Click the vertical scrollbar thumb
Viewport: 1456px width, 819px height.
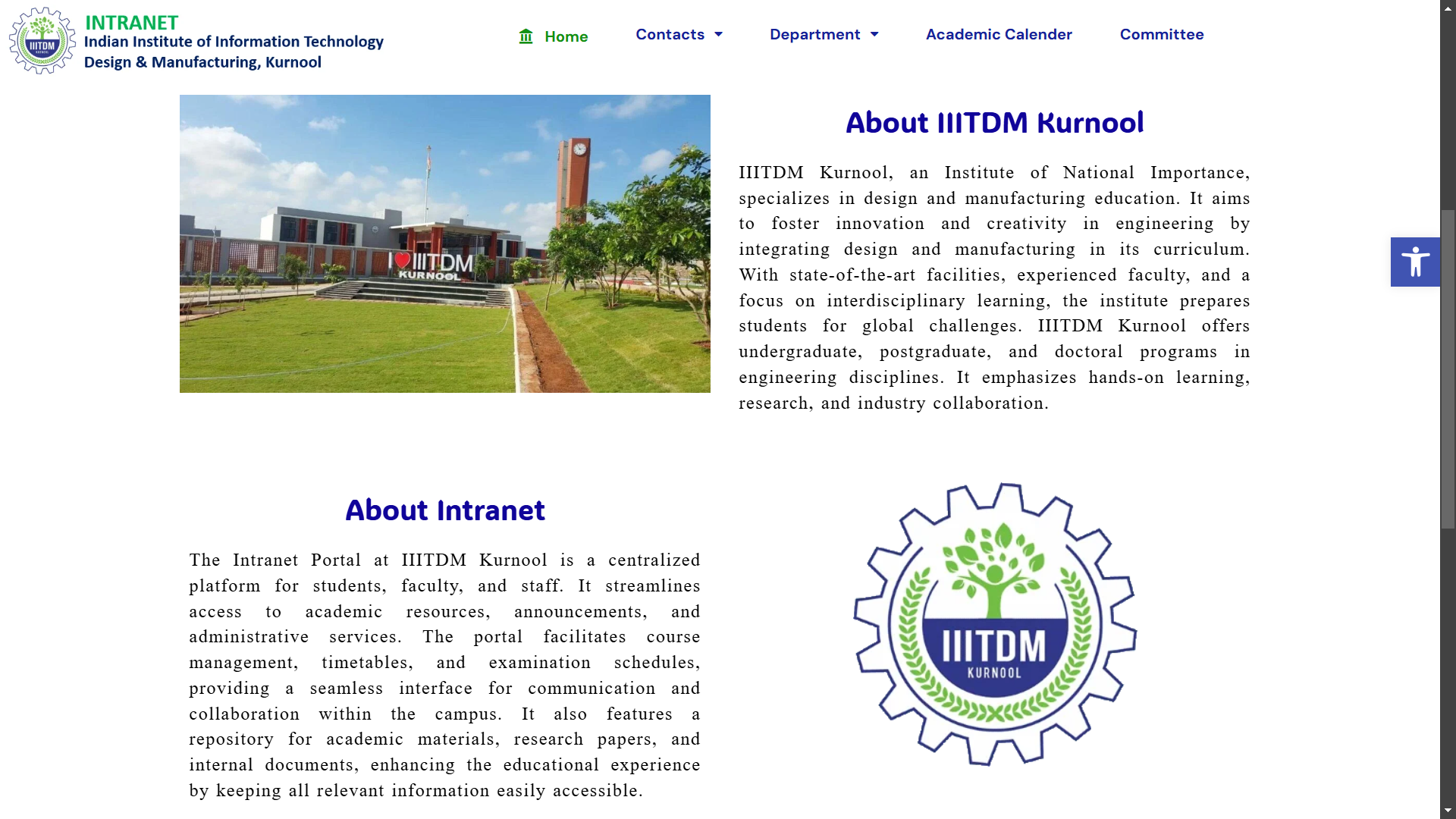(1448, 368)
